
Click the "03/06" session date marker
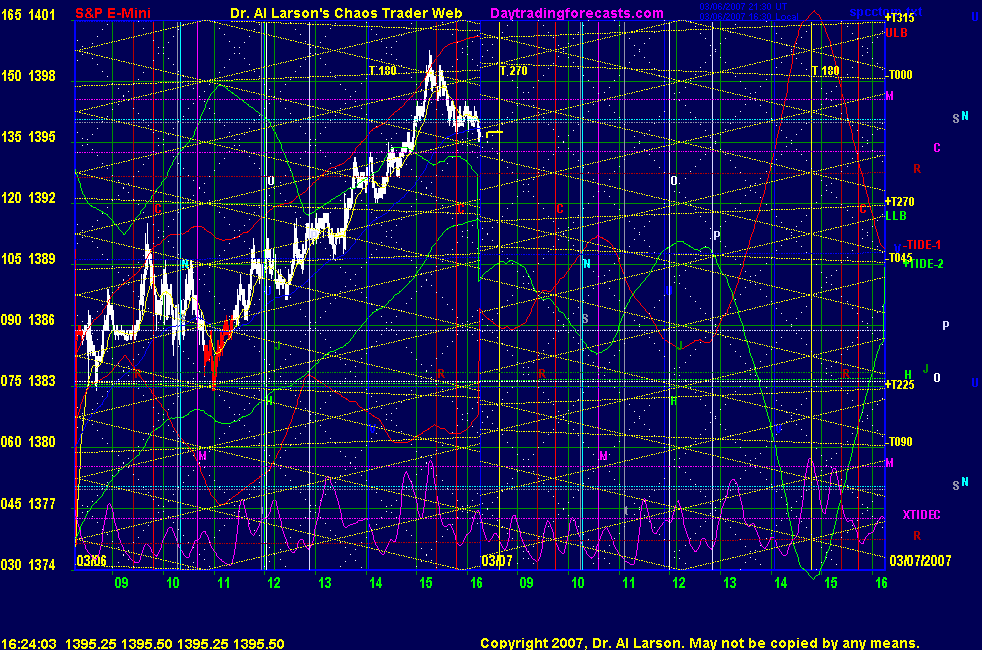91,560
